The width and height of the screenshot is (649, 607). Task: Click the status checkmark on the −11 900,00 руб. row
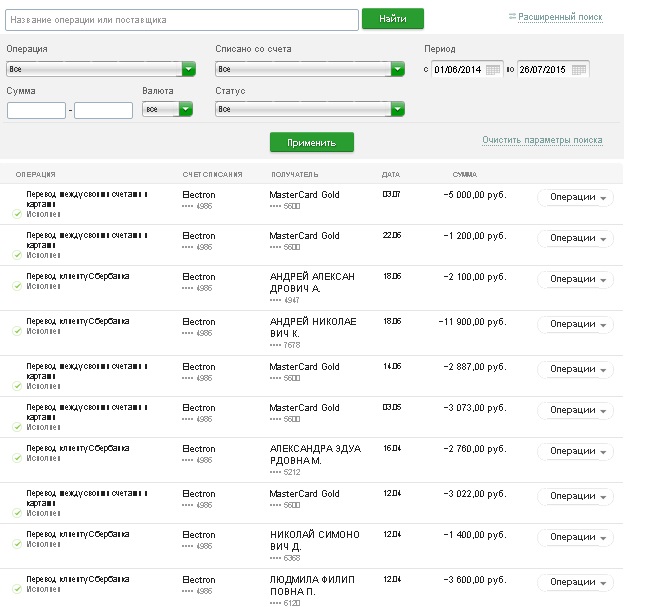pos(17,330)
